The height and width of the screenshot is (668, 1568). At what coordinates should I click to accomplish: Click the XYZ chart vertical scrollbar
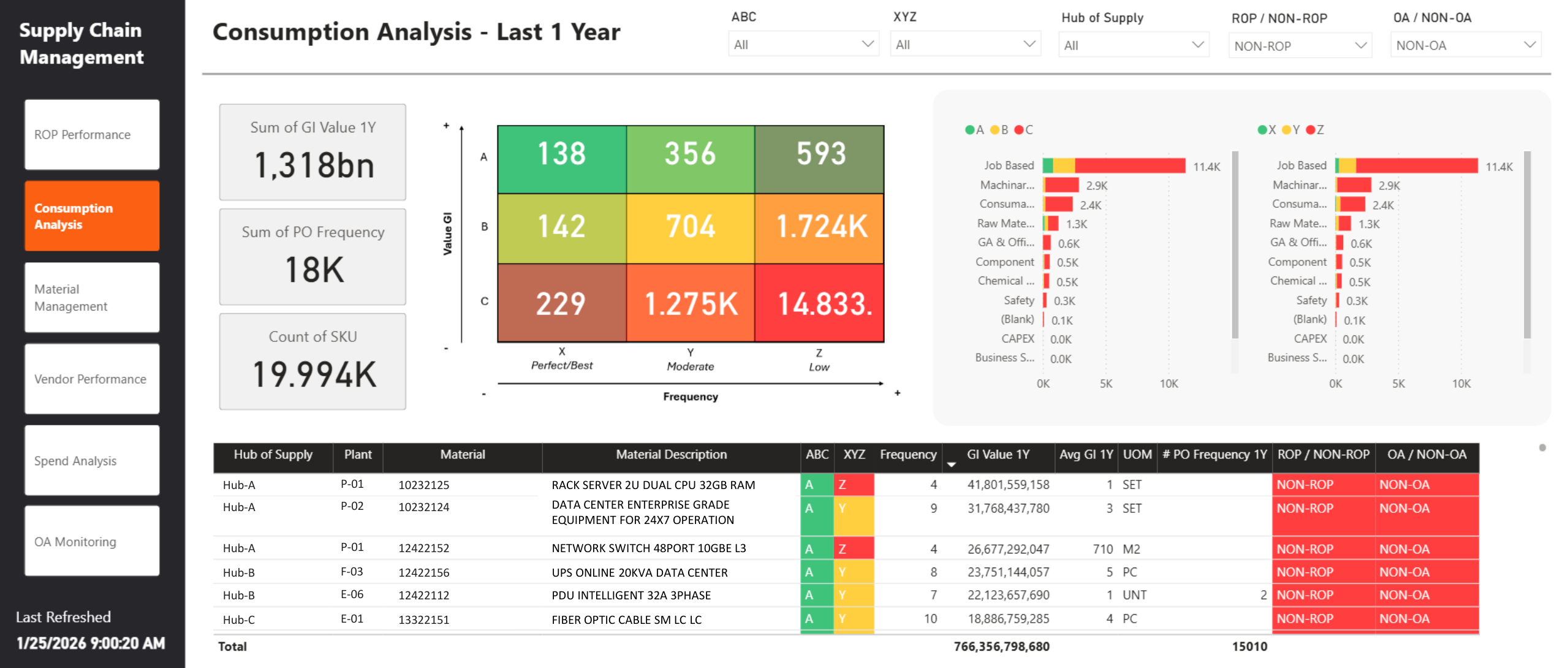coord(1528,245)
